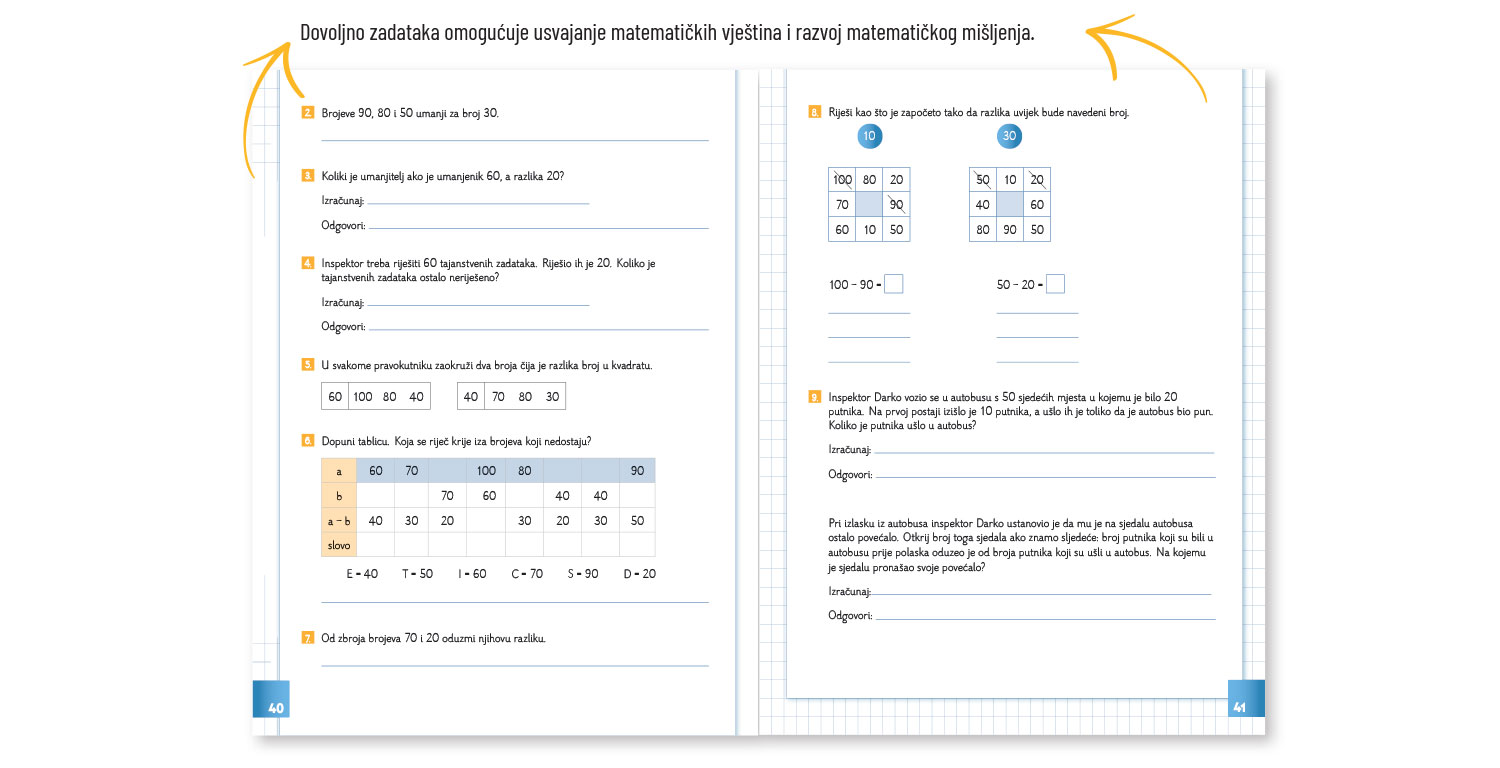
Task: Click the blue circle labeled 10
Action: pyautogui.click(x=870, y=137)
